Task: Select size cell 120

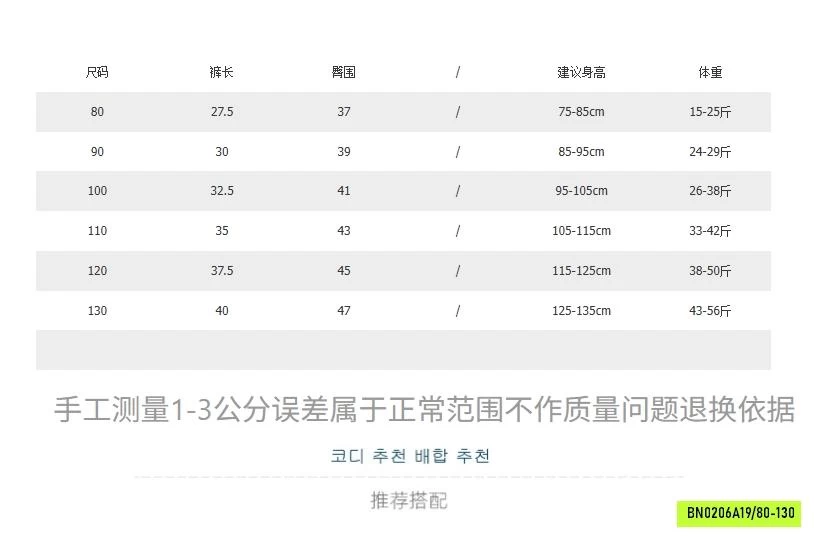Action: [97, 271]
